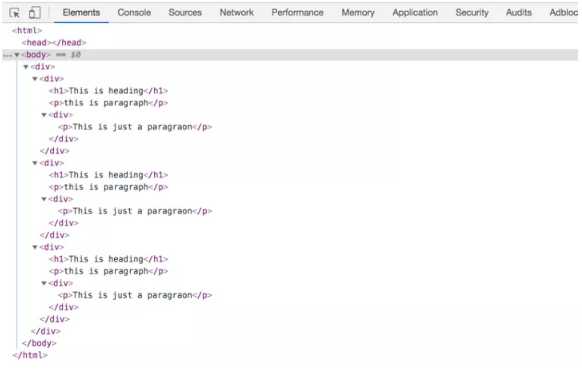Image resolution: width=582 pixels, height=374 pixels.
Task: Switch to the Elements tab
Action: (81, 12)
